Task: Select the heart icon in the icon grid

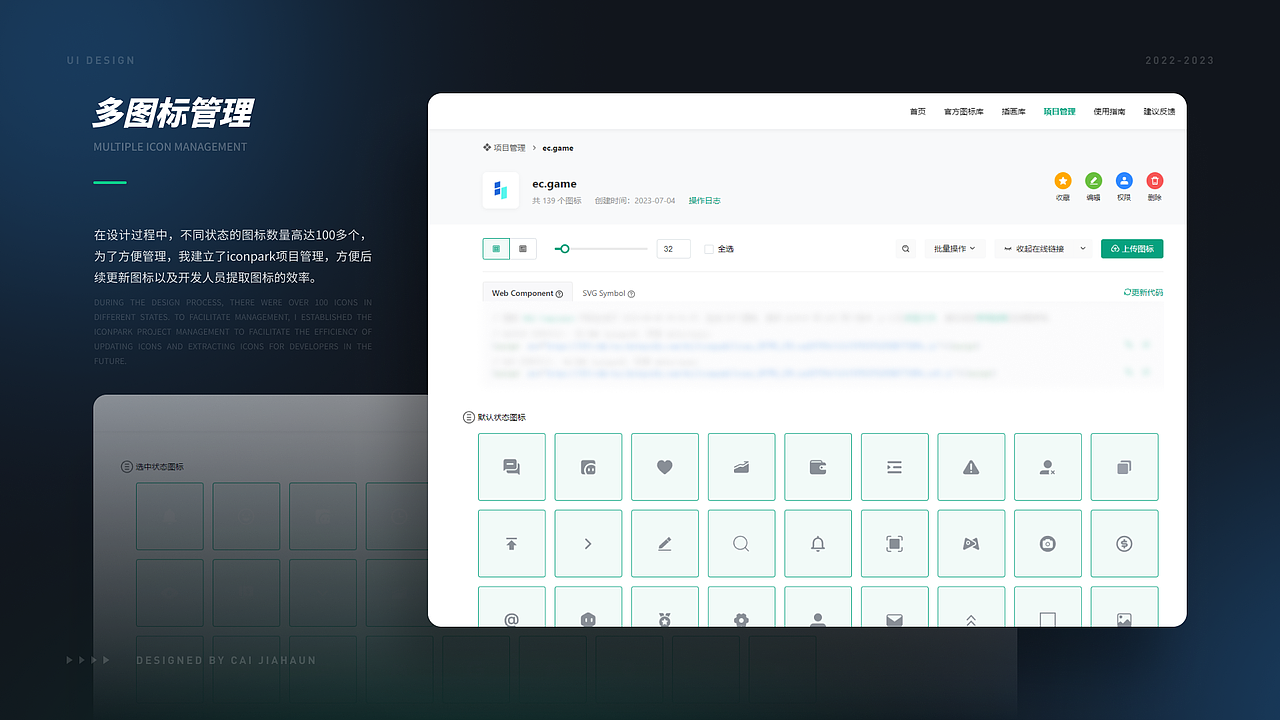Action: pyautogui.click(x=664, y=467)
